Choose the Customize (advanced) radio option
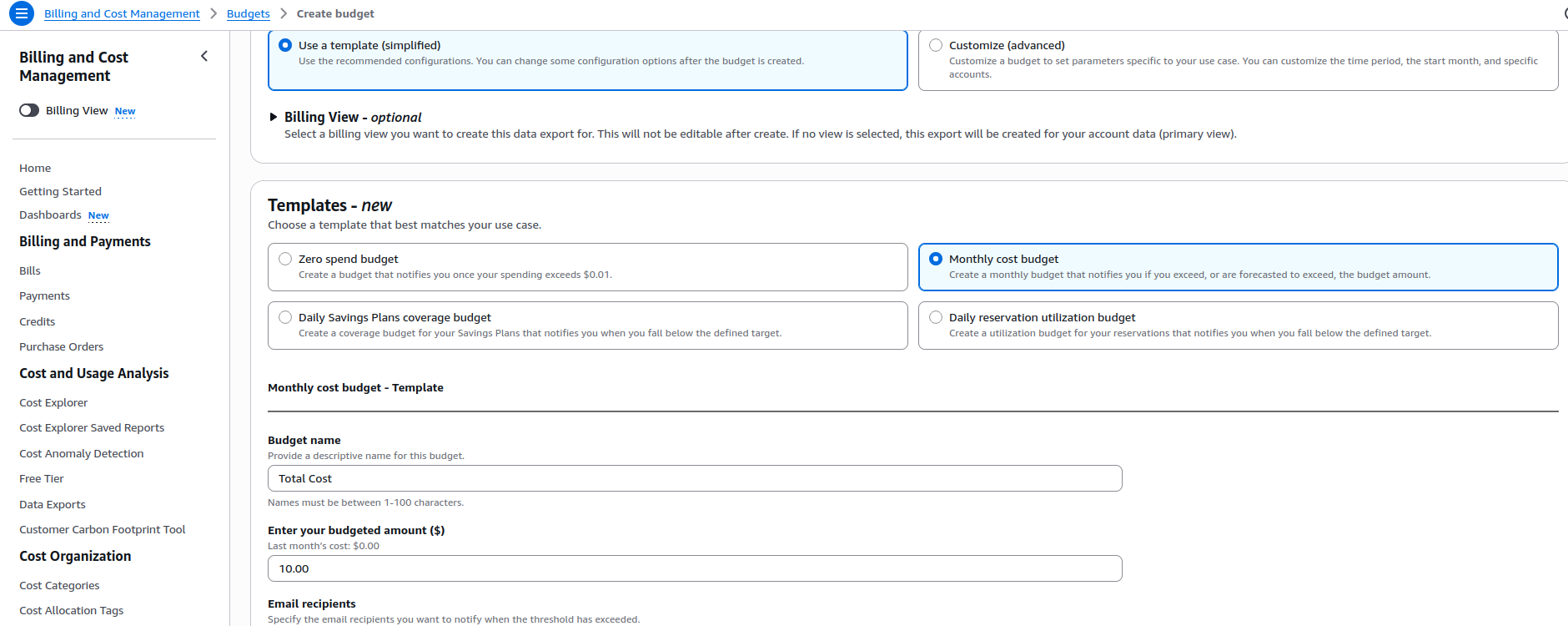Image resolution: width=1568 pixels, height=626 pixels. [936, 45]
